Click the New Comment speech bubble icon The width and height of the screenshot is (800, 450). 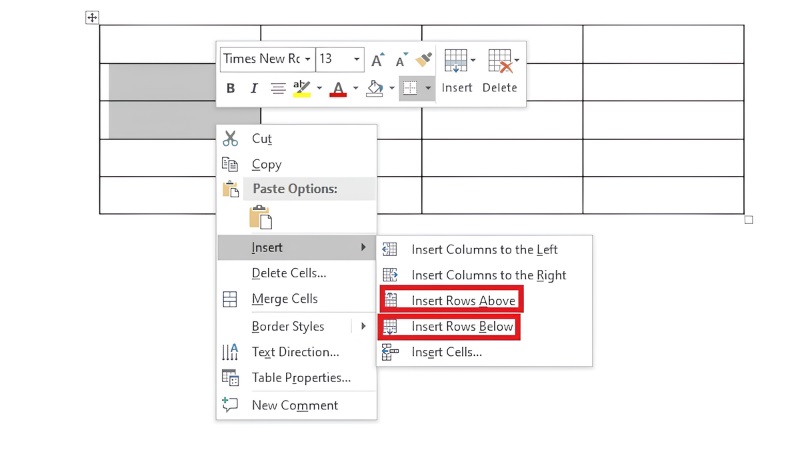pyautogui.click(x=230, y=405)
